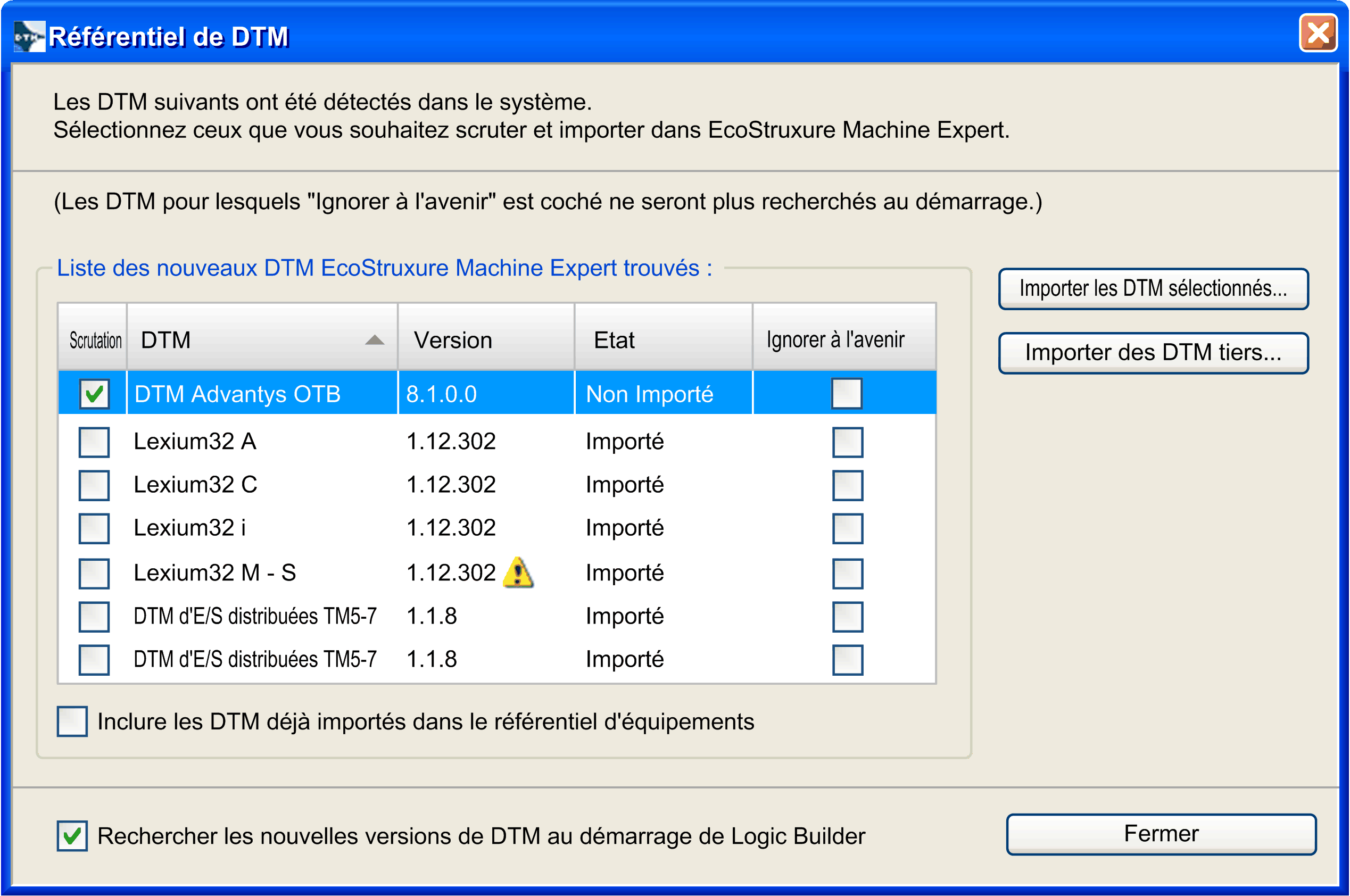The height and width of the screenshot is (896, 1350).
Task: Enable Scrutation for Lexium32 C
Action: click(94, 485)
